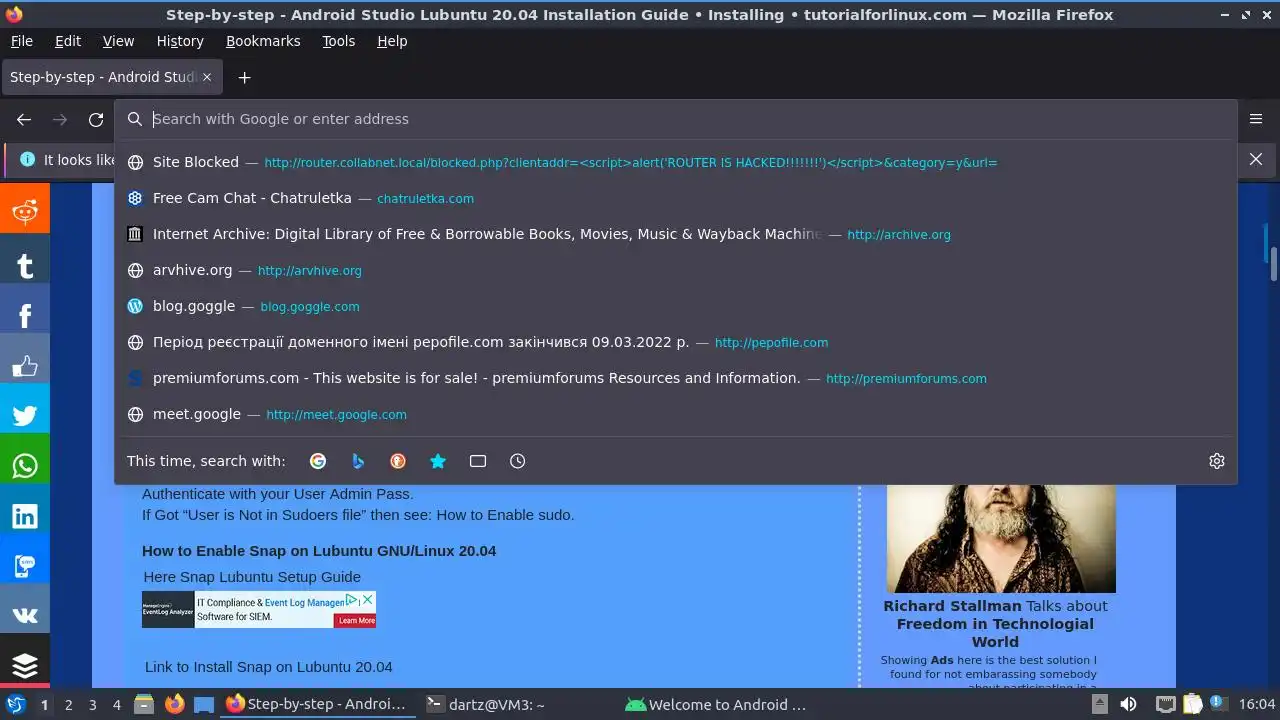Choose premiumforums.com suggestion row

click(675, 378)
